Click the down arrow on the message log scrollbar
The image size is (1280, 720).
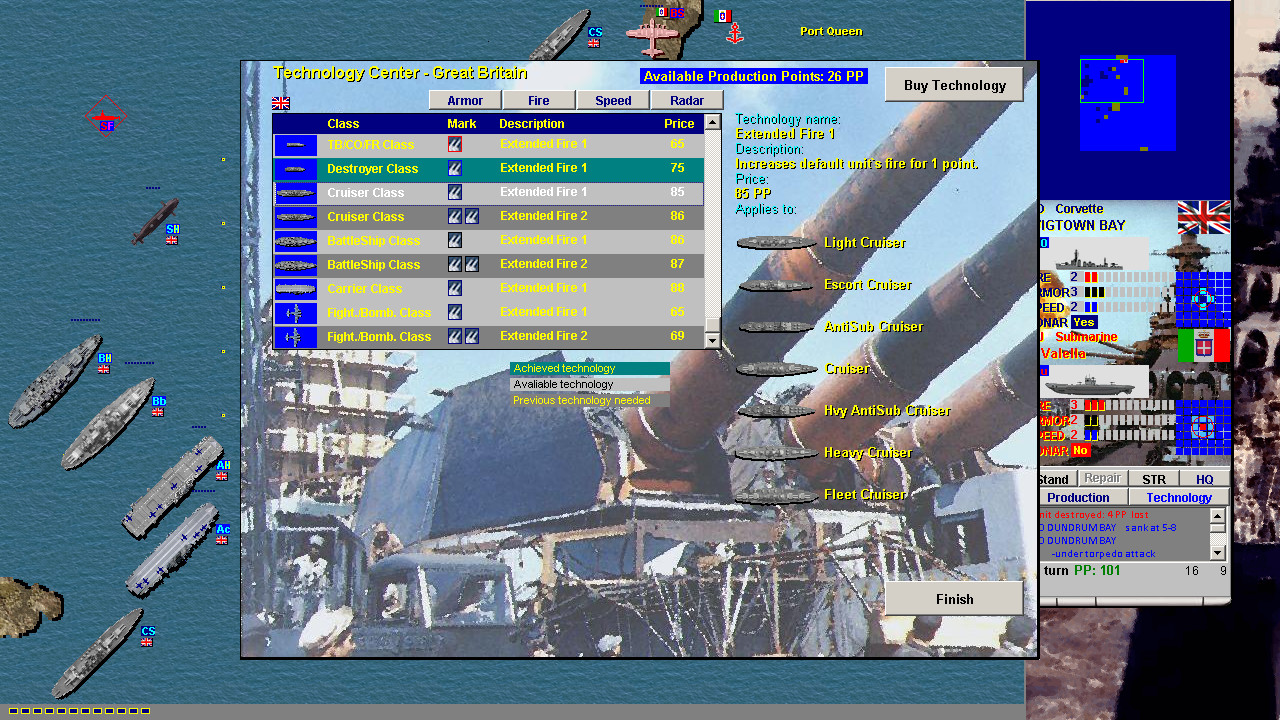pyautogui.click(x=1219, y=553)
